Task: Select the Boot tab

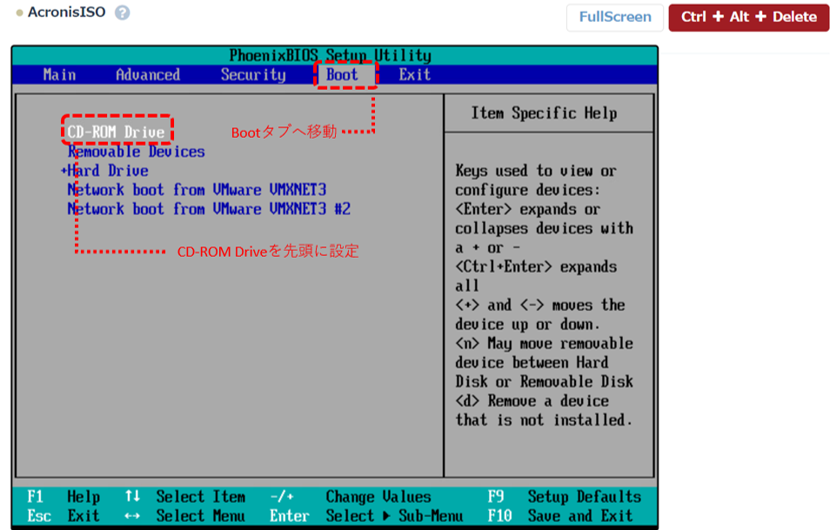Action: pyautogui.click(x=342, y=75)
